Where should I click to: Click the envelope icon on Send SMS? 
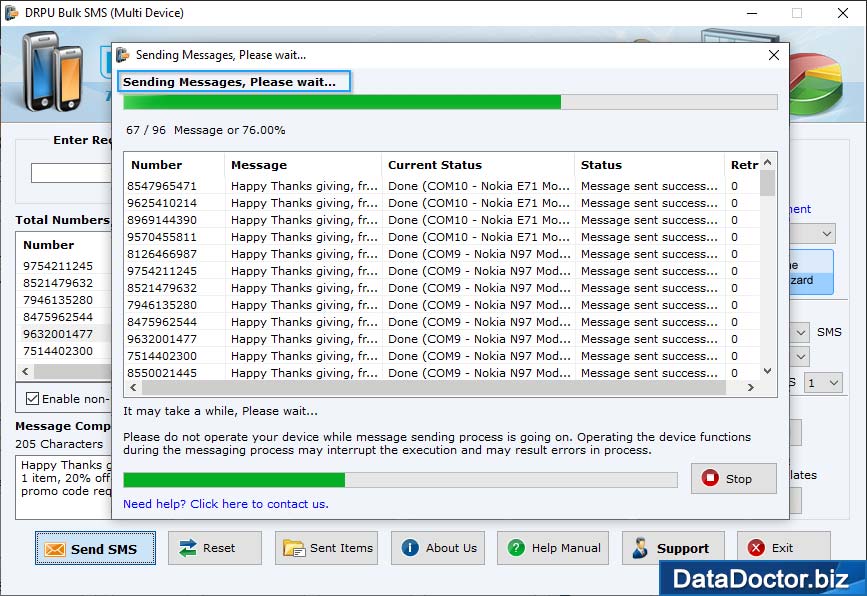click(55, 549)
